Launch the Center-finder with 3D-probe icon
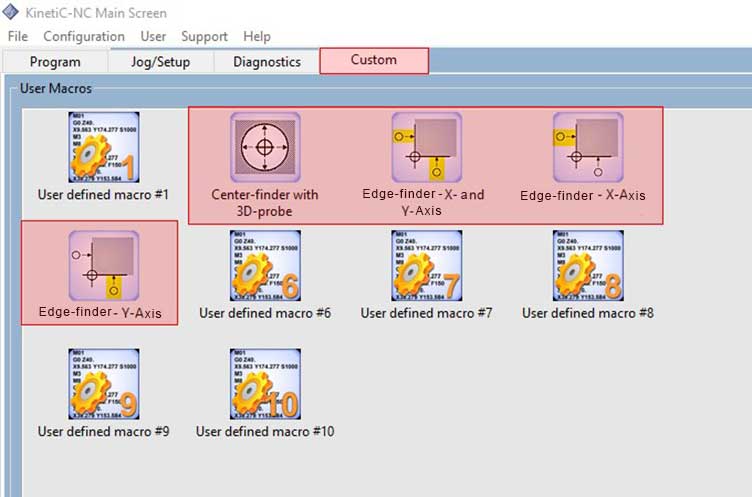752x497 pixels. [x=265, y=147]
